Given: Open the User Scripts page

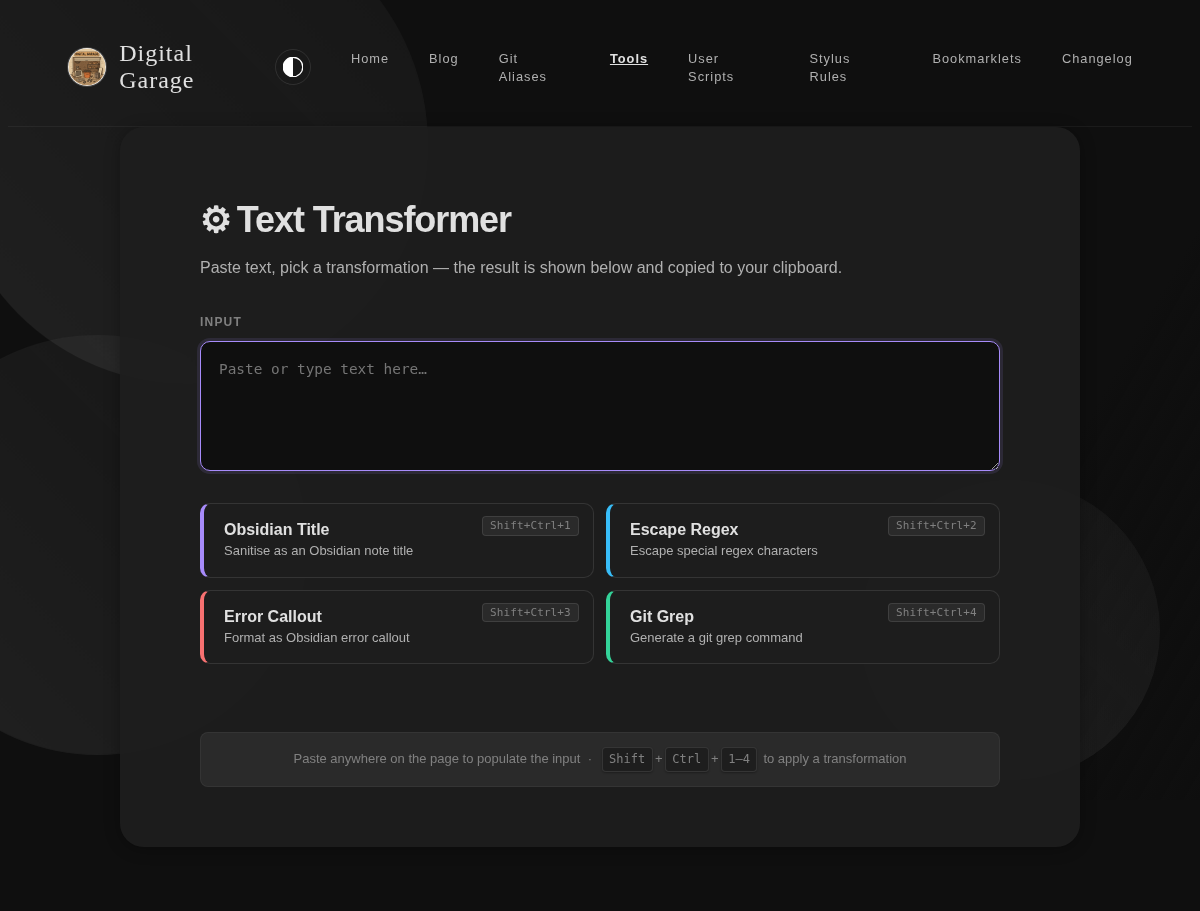Looking at the screenshot, I should 711,68.
